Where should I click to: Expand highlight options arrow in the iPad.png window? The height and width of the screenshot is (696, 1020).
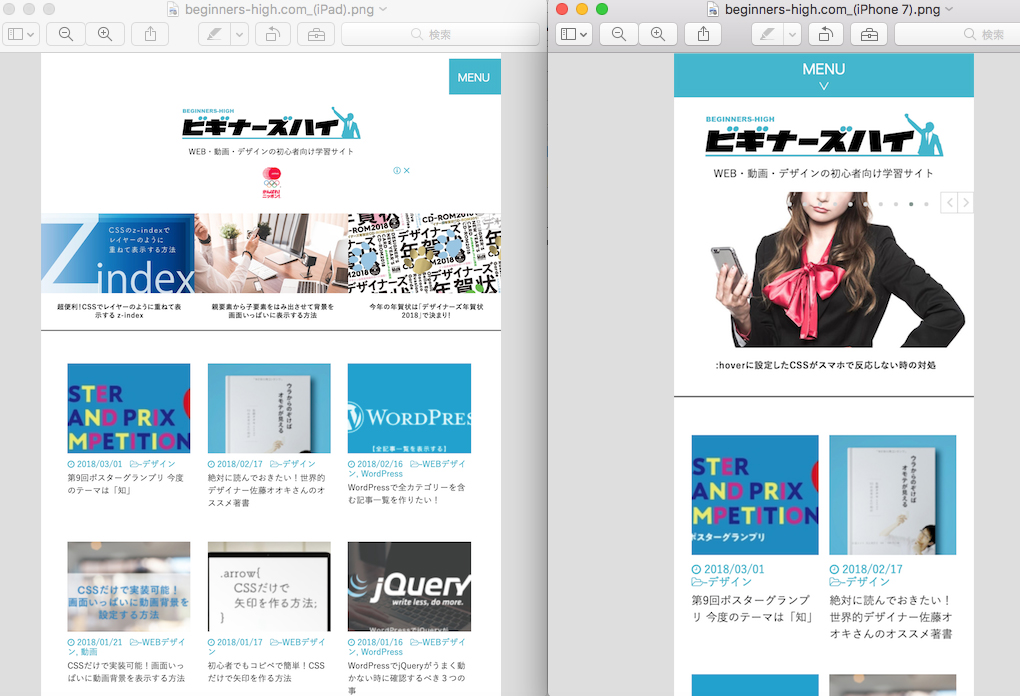(x=239, y=34)
